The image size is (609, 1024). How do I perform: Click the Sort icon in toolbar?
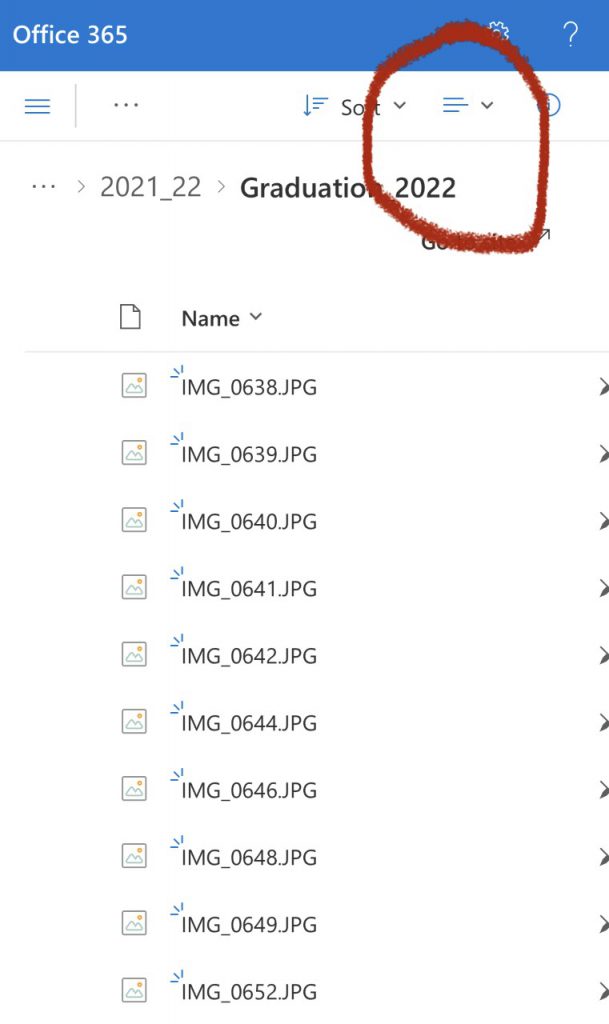[x=315, y=106]
